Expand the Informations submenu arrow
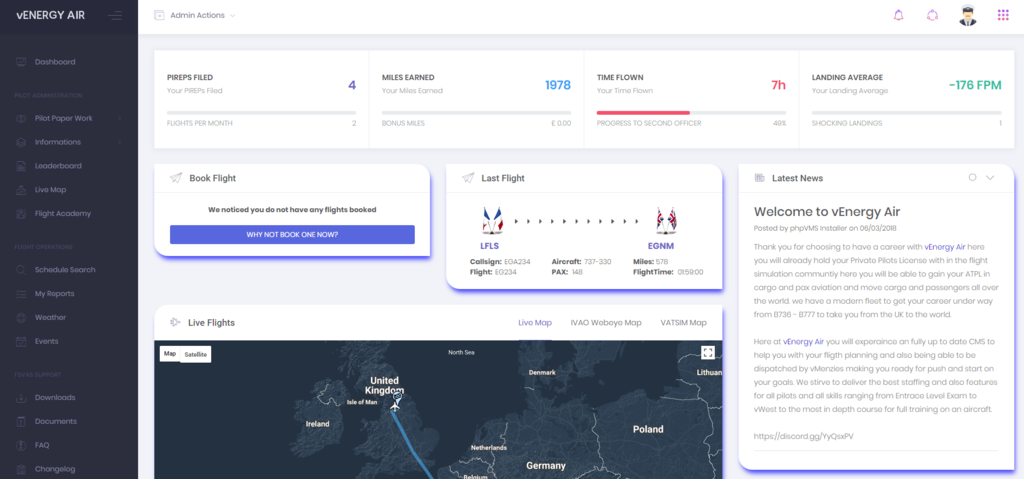Screen dimensions: 1024x479 [120, 142]
